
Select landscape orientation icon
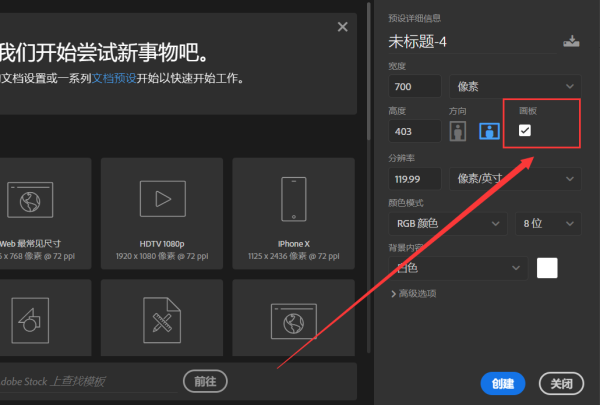pyautogui.click(x=489, y=131)
